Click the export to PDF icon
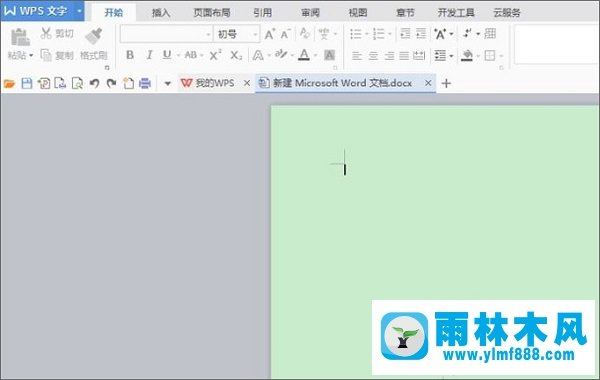 click(x=44, y=83)
